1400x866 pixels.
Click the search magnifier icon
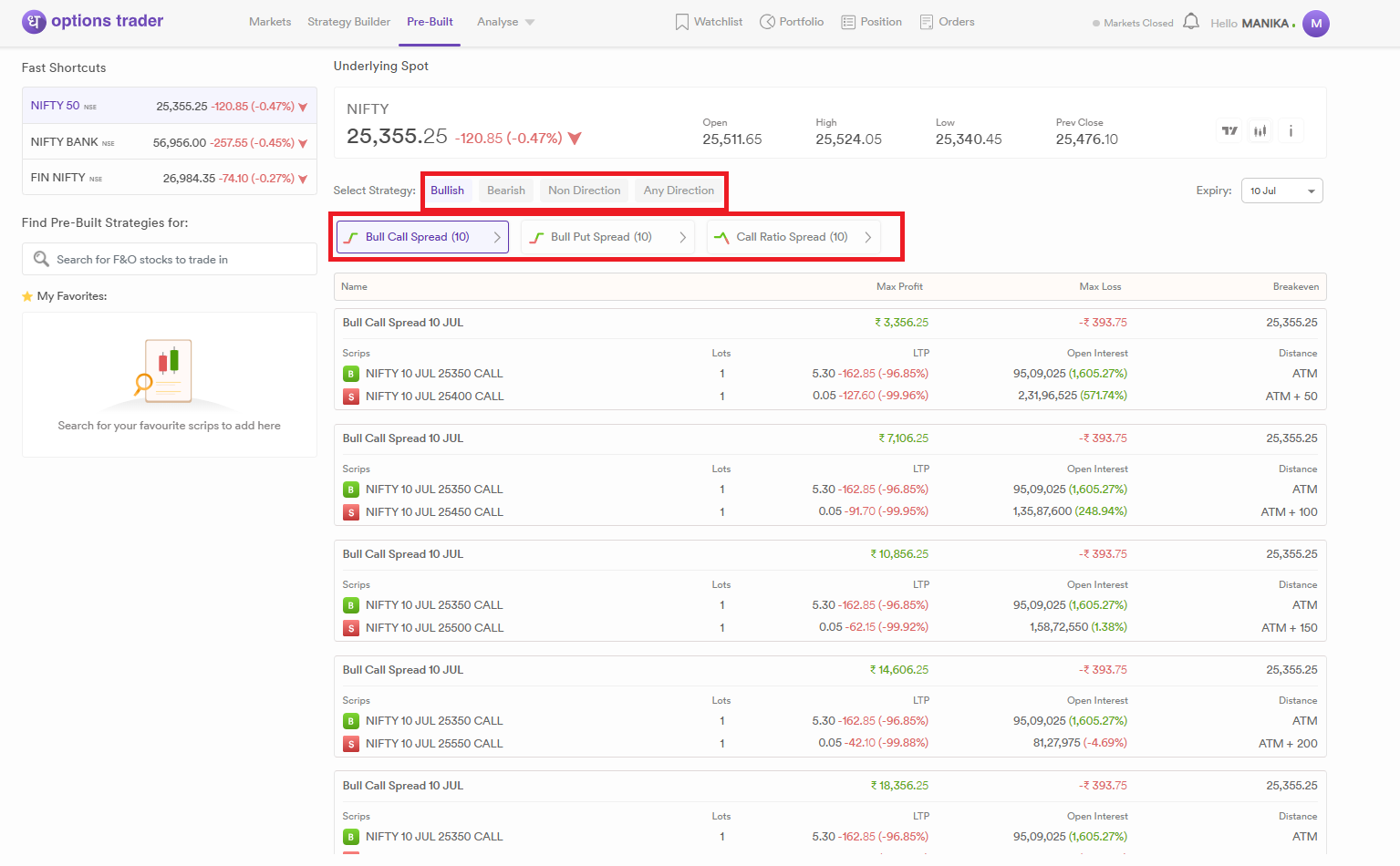tap(41, 259)
